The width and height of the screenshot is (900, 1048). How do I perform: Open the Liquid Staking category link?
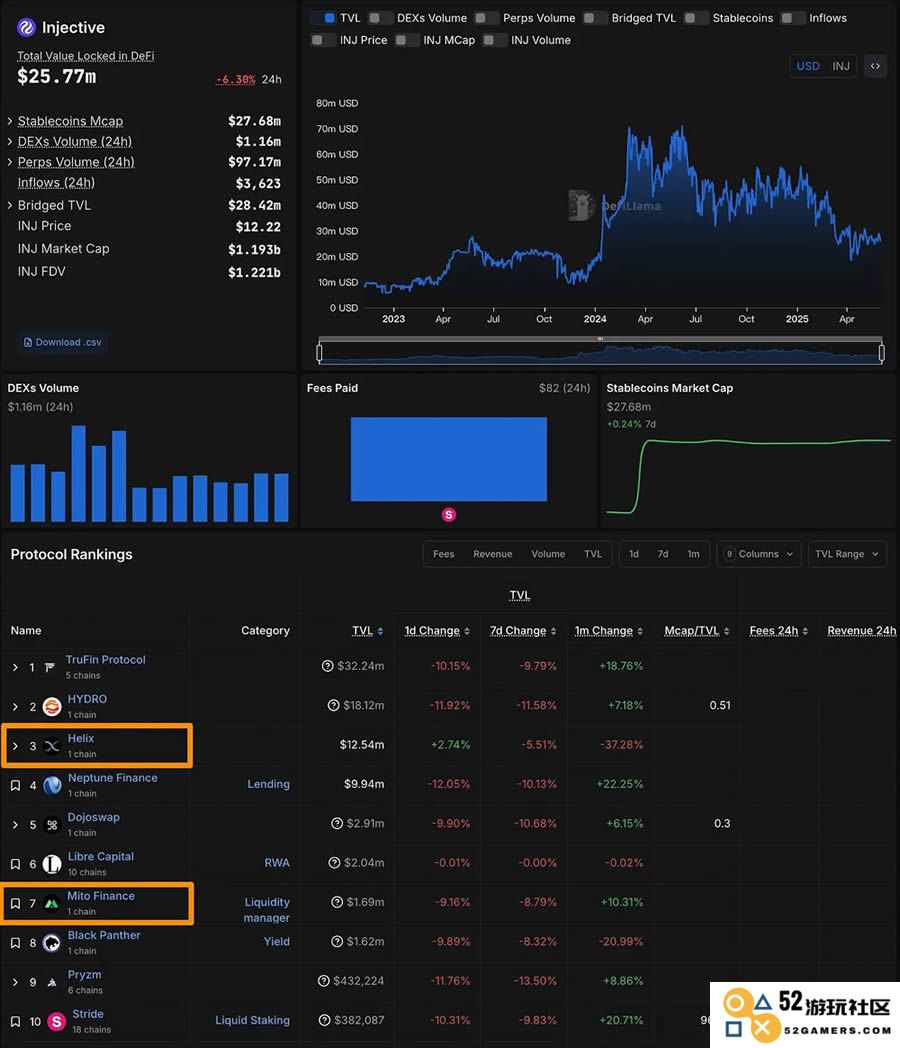[x=253, y=1021]
